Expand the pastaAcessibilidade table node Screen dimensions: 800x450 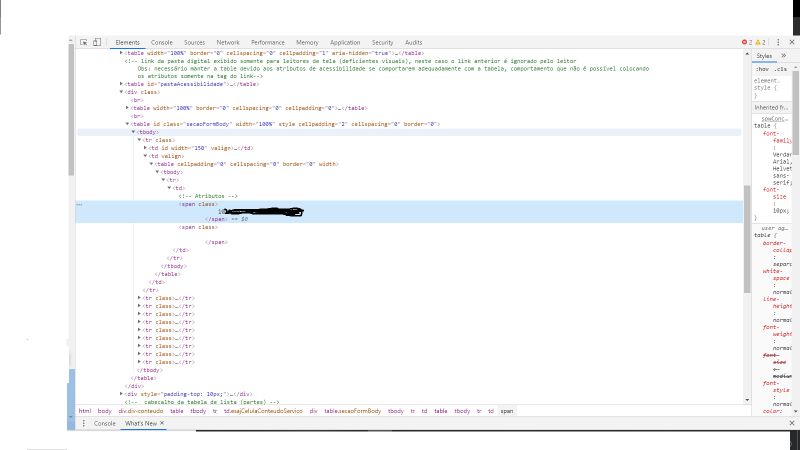click(x=121, y=84)
